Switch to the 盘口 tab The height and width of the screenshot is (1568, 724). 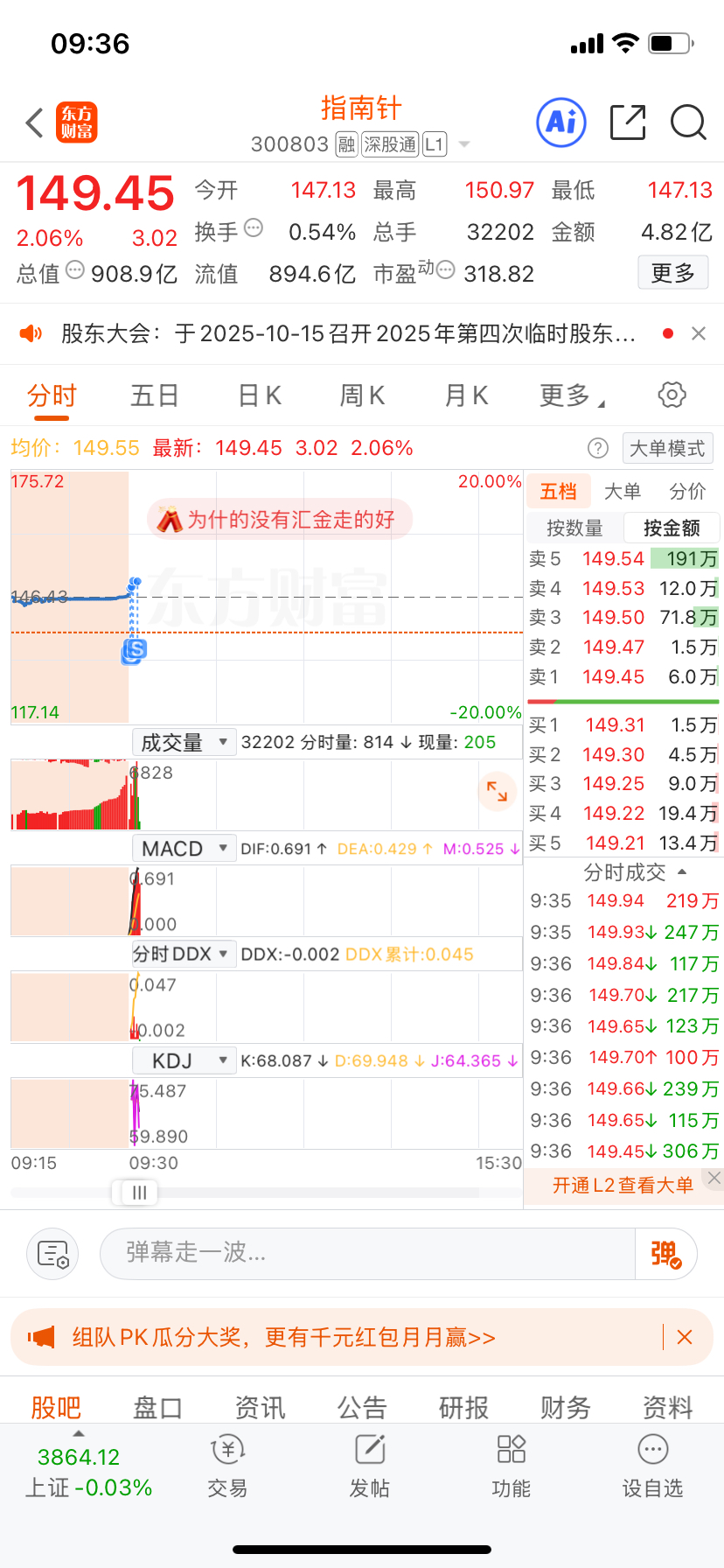coord(157,1407)
